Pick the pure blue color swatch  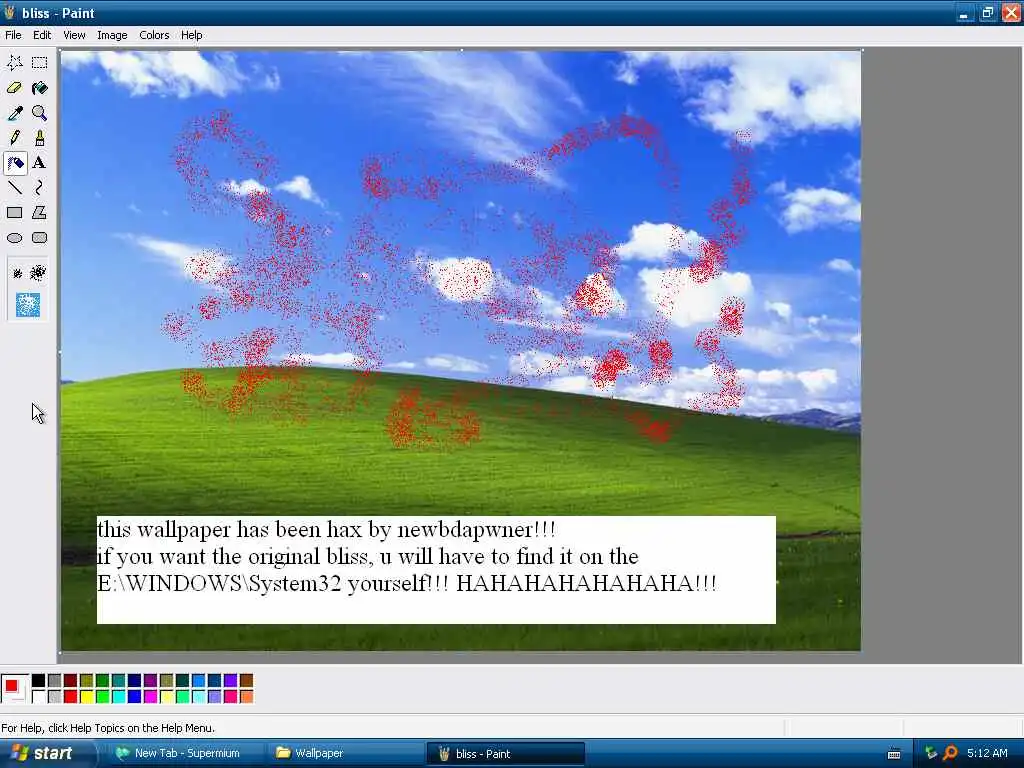(135, 697)
